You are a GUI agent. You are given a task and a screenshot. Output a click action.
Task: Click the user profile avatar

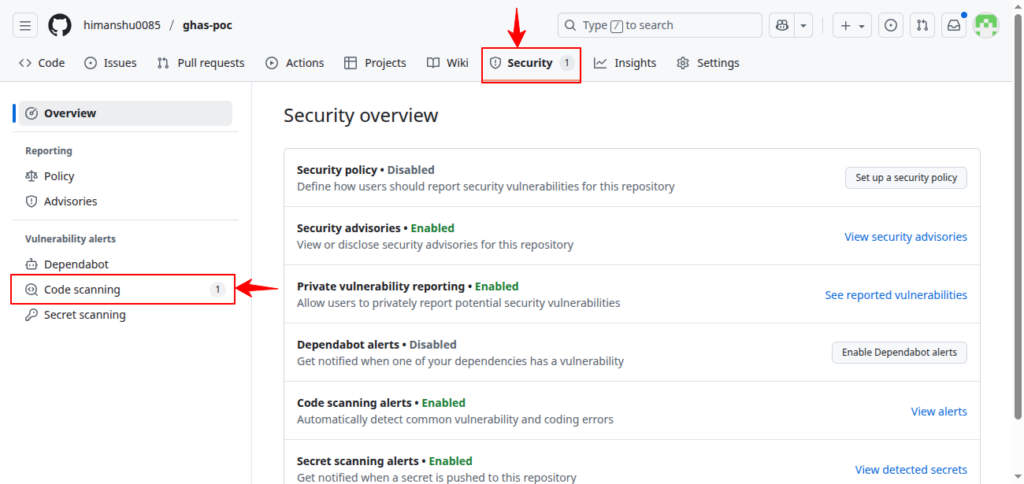(986, 25)
